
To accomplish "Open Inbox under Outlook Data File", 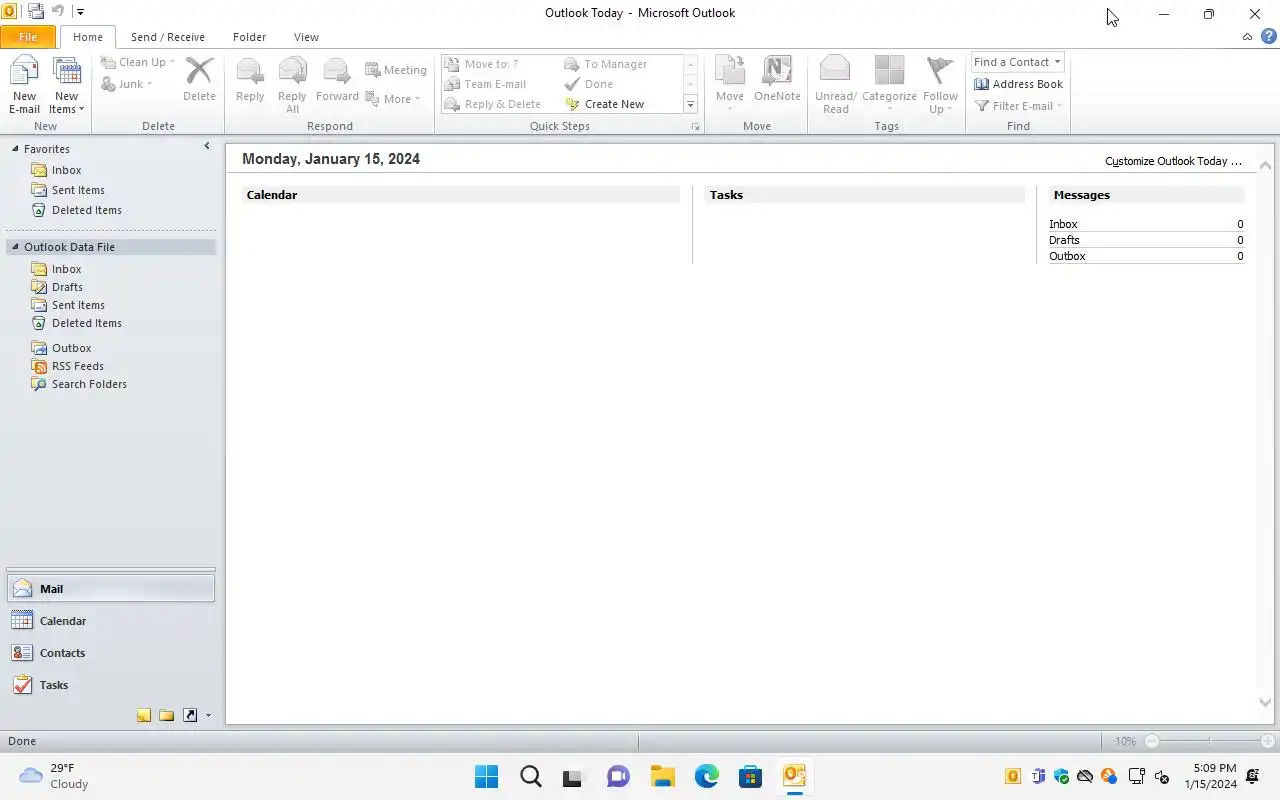I will click(x=66, y=269).
